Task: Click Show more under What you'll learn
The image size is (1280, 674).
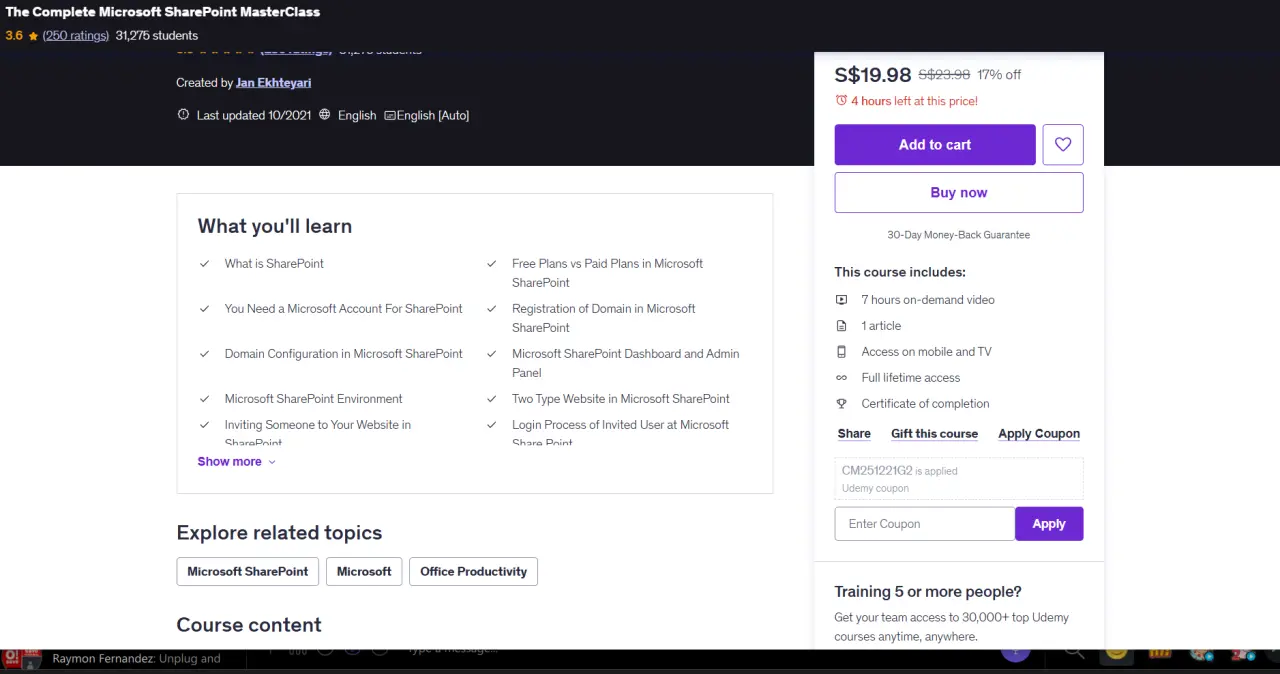Action: 229,462
